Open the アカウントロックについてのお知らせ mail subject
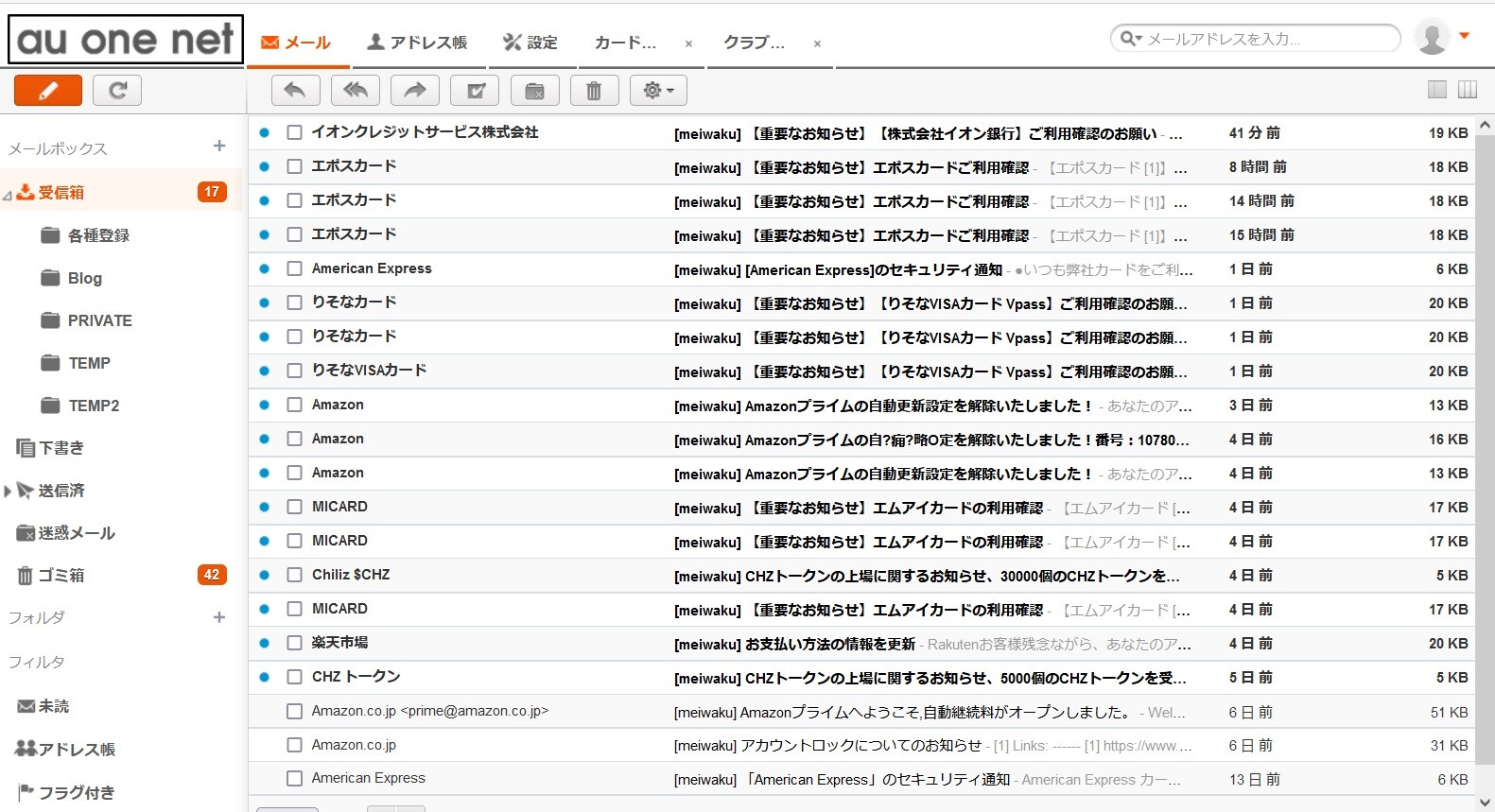This screenshot has width=1495, height=812. point(828,746)
